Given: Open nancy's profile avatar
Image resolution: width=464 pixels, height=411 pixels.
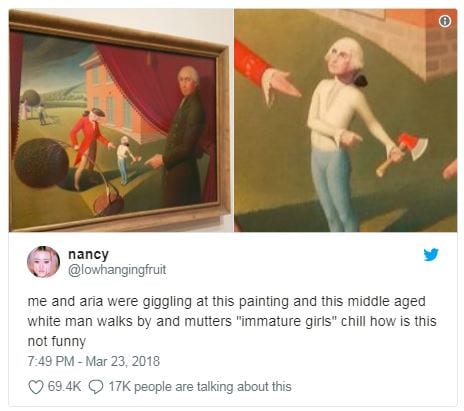Looking at the screenshot, I should 43,262.
